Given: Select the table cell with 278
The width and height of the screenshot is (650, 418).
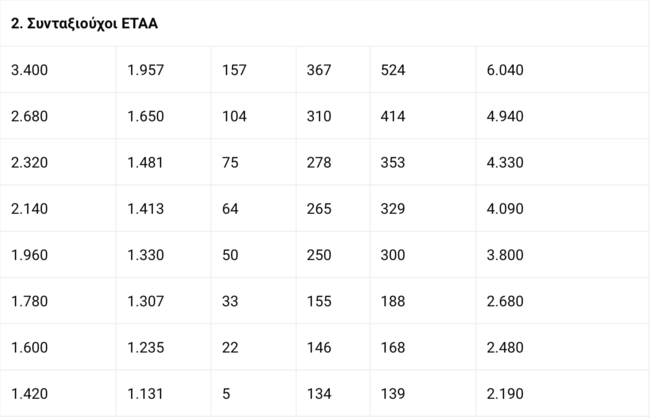Looking at the screenshot, I should pos(319,162).
